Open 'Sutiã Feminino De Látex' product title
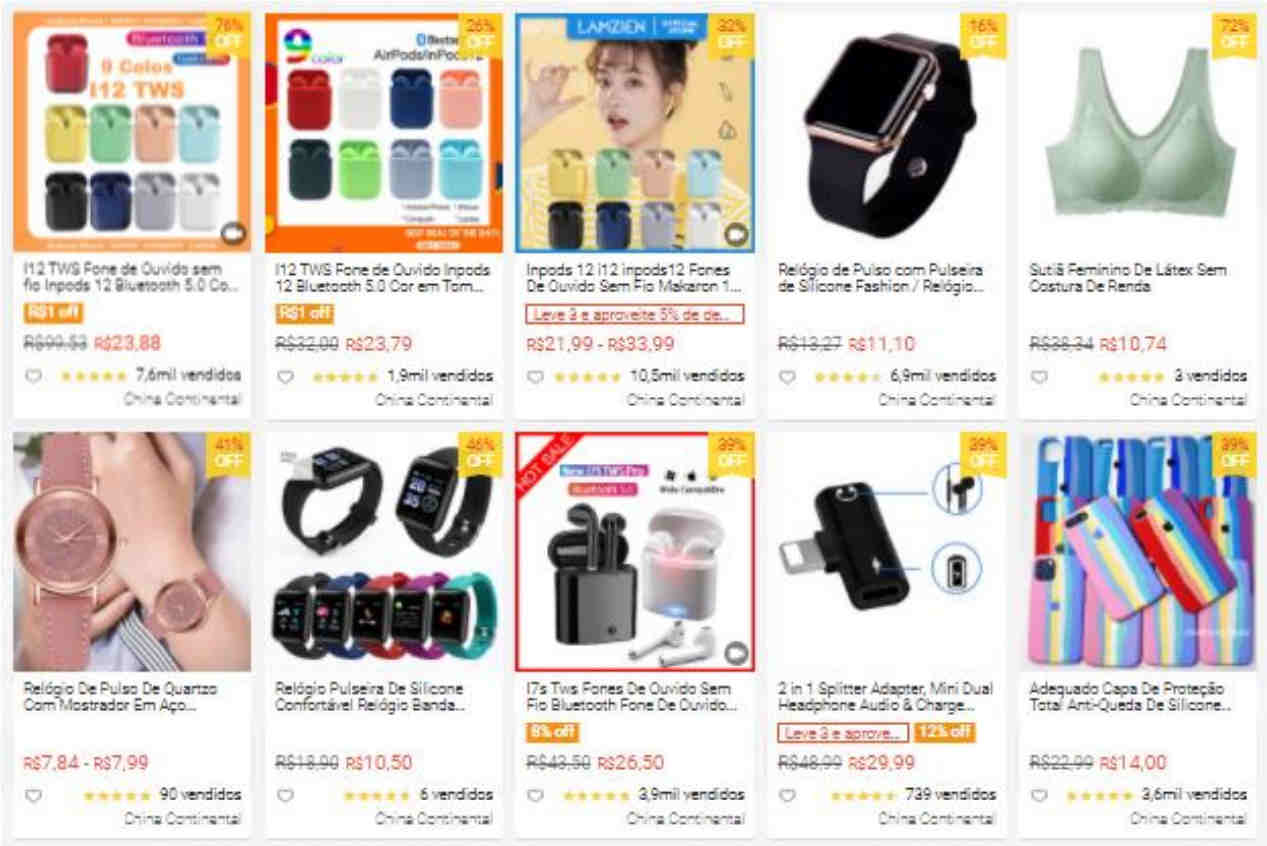The image size is (1267, 846). tap(1128, 278)
